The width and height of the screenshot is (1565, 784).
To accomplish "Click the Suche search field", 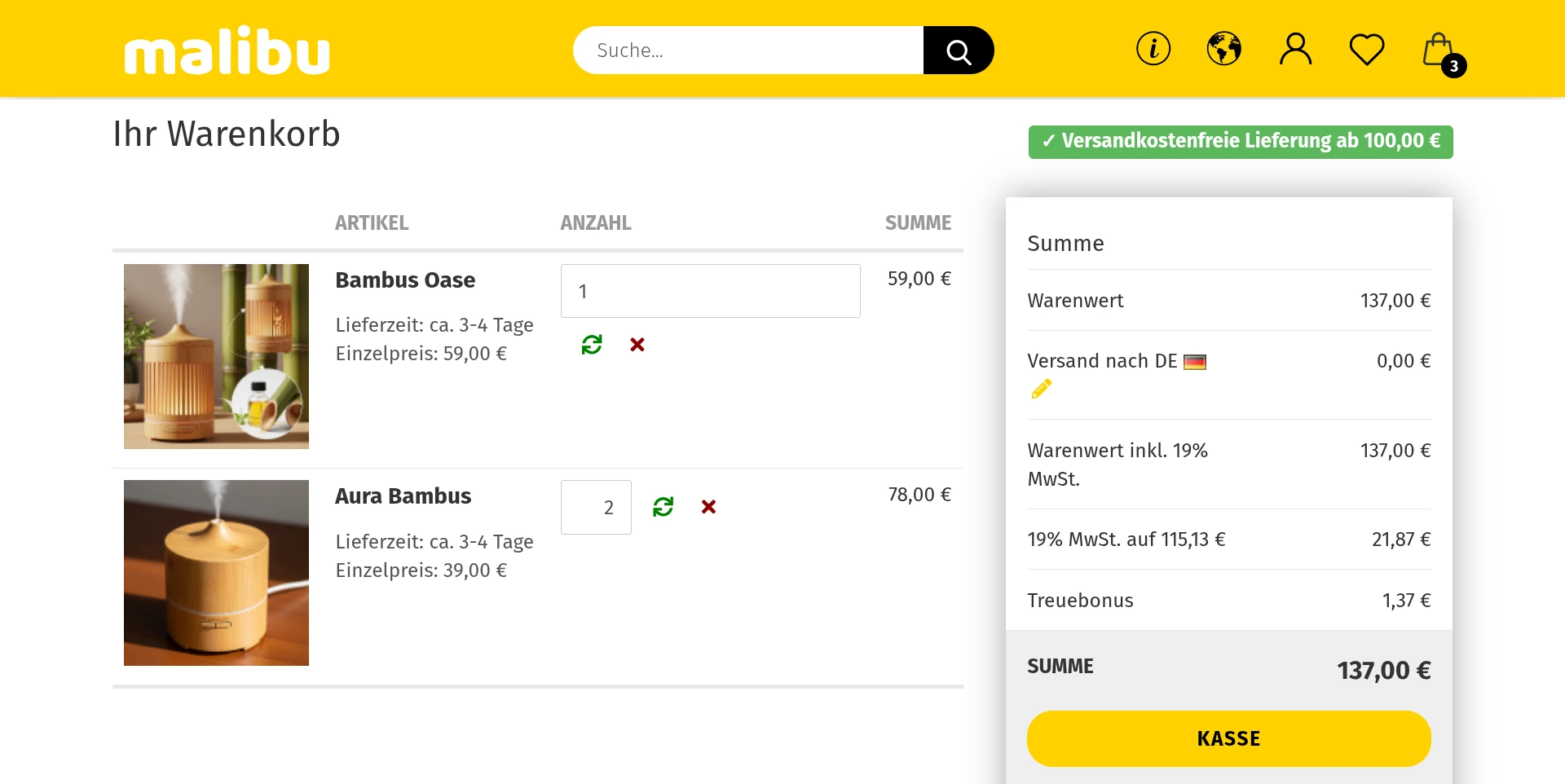I will pos(748,51).
